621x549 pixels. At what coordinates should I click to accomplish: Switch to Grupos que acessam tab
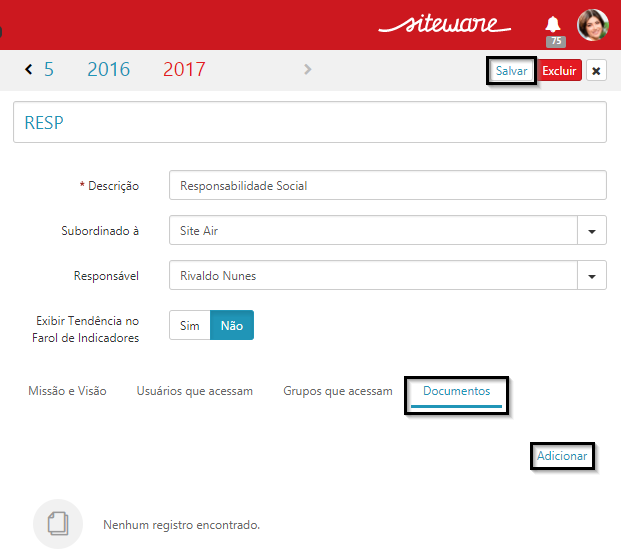coord(338,391)
